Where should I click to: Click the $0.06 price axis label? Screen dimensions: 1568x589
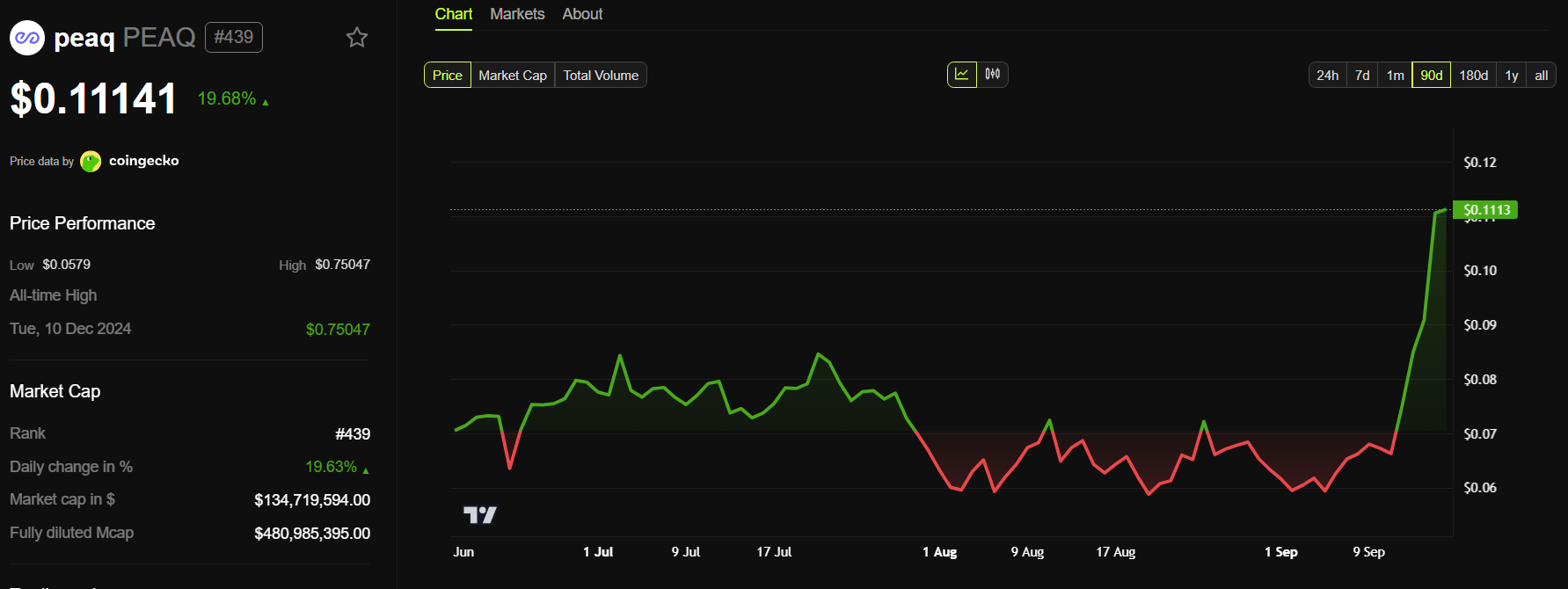(x=1480, y=488)
